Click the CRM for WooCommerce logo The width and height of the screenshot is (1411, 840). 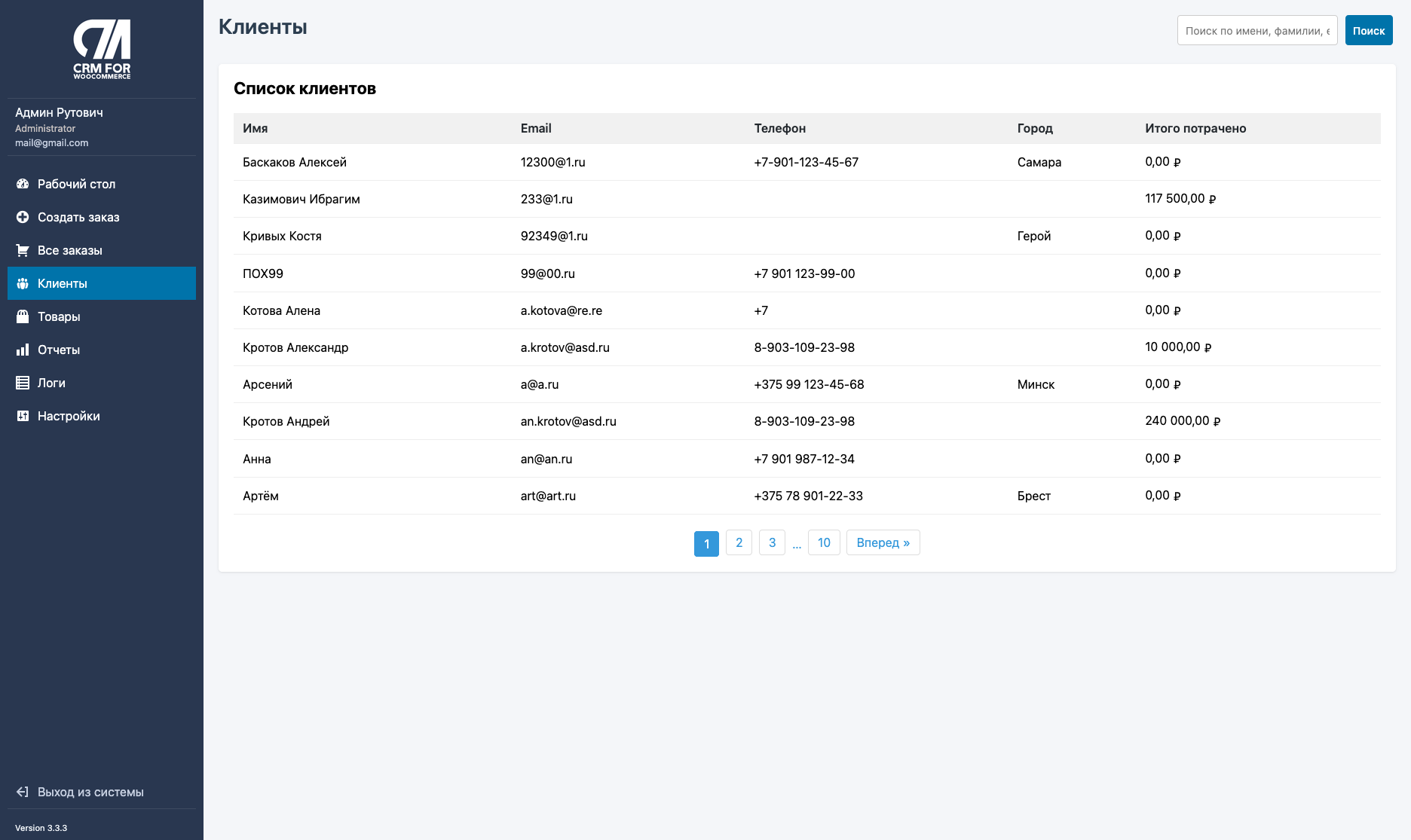coord(102,49)
